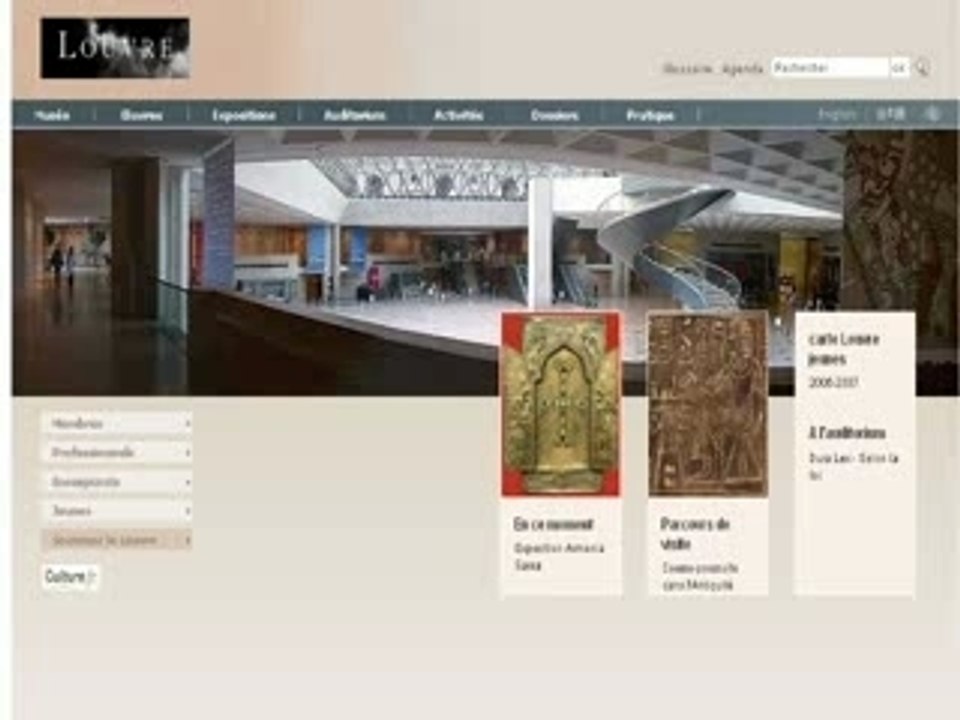Open the Agenda link
Viewport: 960px width, 720px height.
(742, 69)
